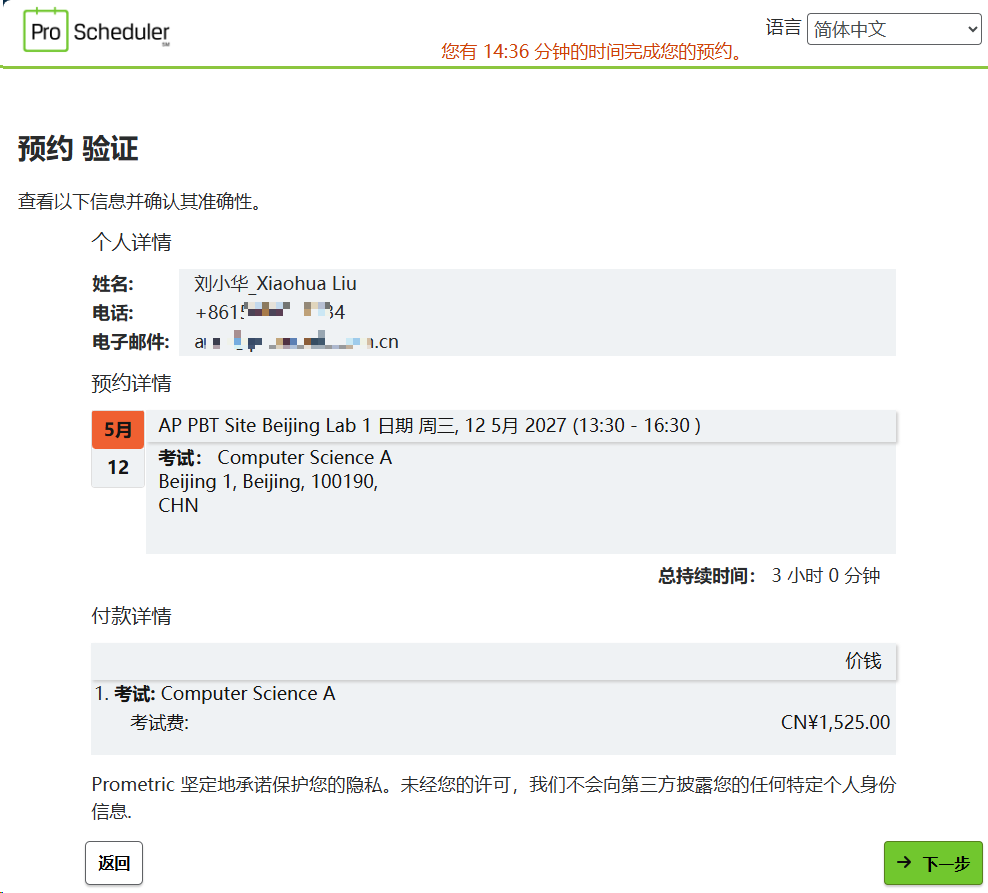Click the ProScheduler logo
988x893 pixels.
96,30
